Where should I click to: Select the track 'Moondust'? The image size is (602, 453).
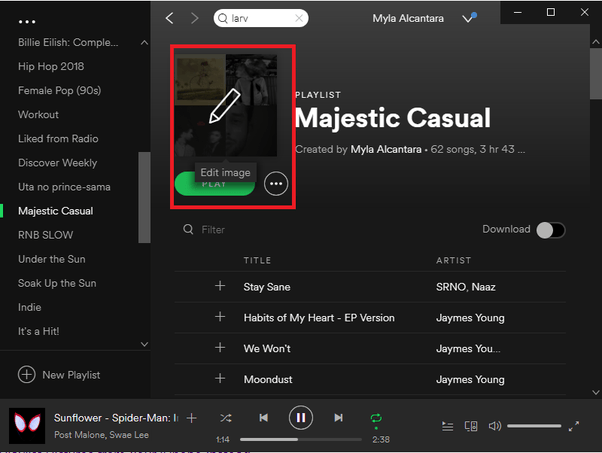tap(268, 379)
